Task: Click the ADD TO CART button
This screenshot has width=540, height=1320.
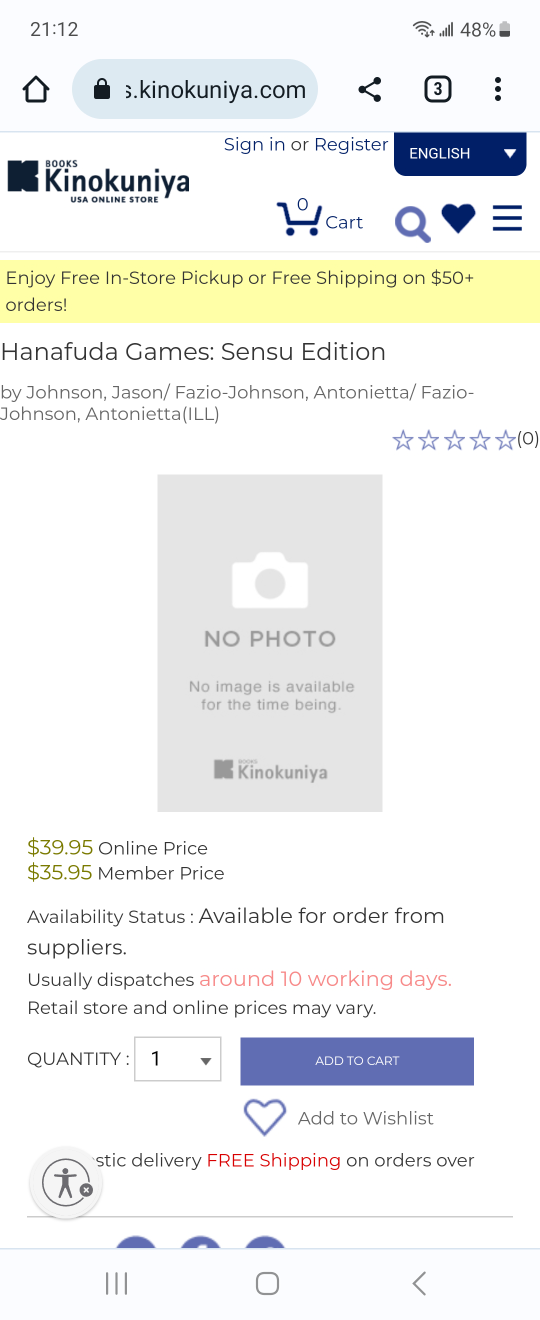Action: pos(357,1061)
